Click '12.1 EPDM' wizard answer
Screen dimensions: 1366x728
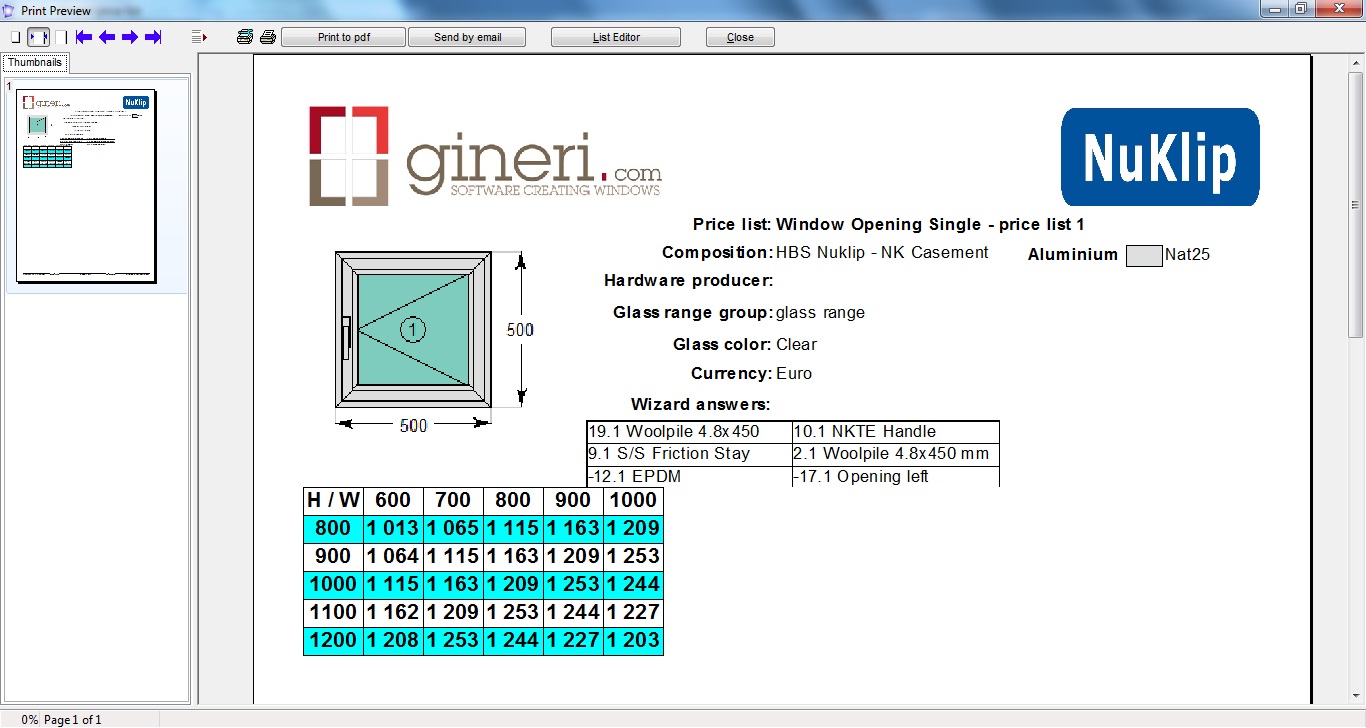pos(634,477)
